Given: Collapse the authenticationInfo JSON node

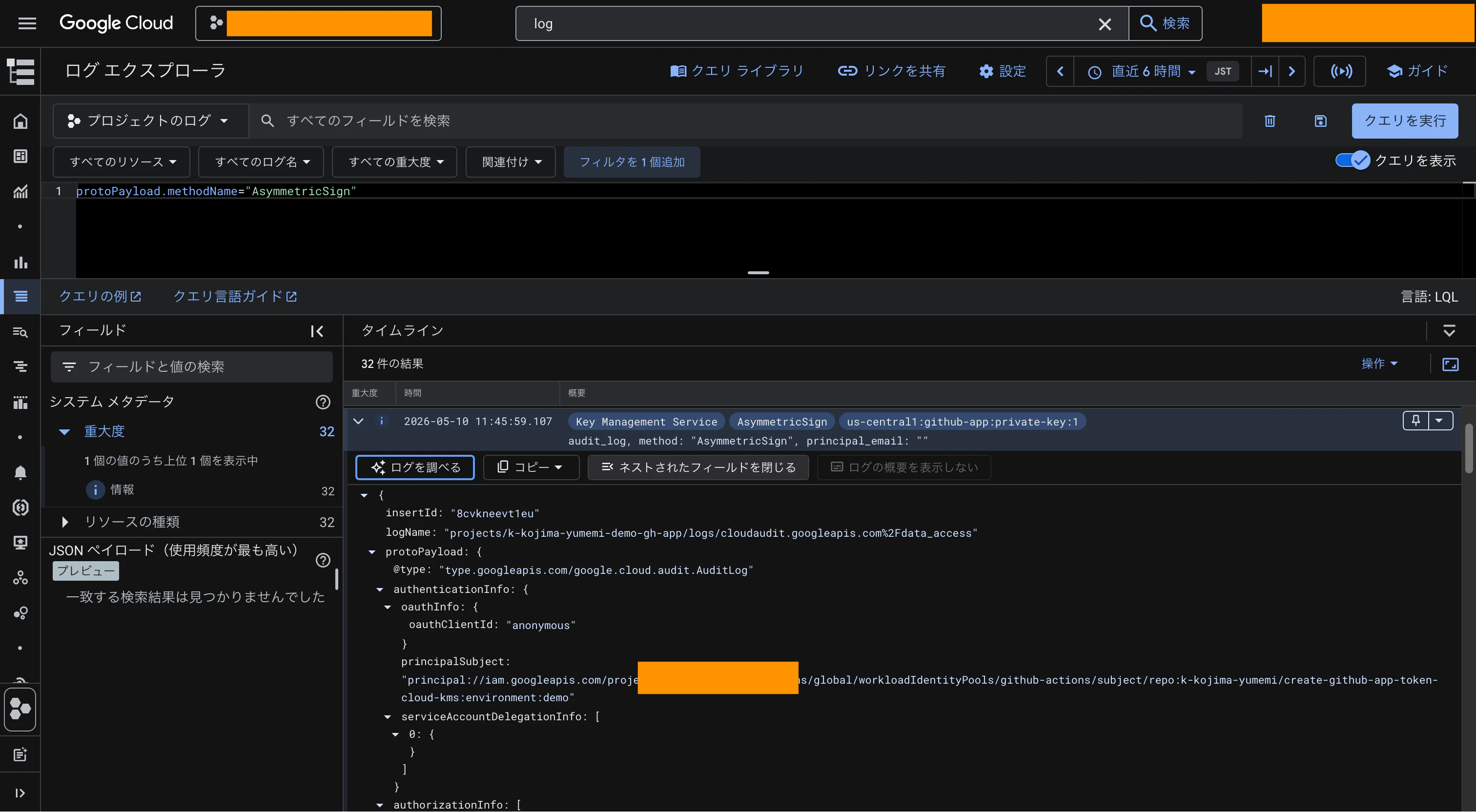Looking at the screenshot, I should tap(379, 589).
